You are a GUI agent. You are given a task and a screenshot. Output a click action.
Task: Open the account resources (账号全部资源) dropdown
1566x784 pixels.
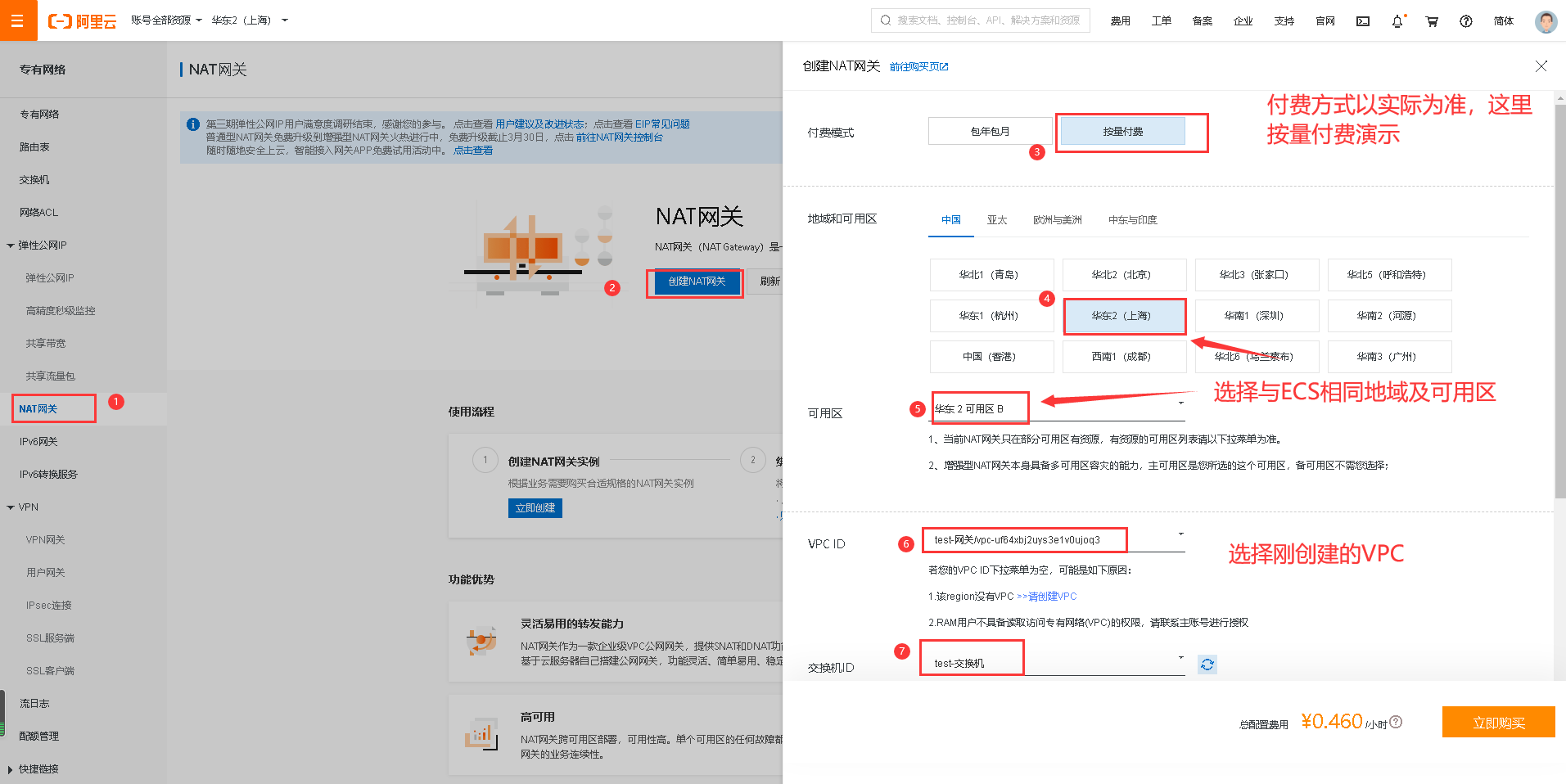[166, 20]
